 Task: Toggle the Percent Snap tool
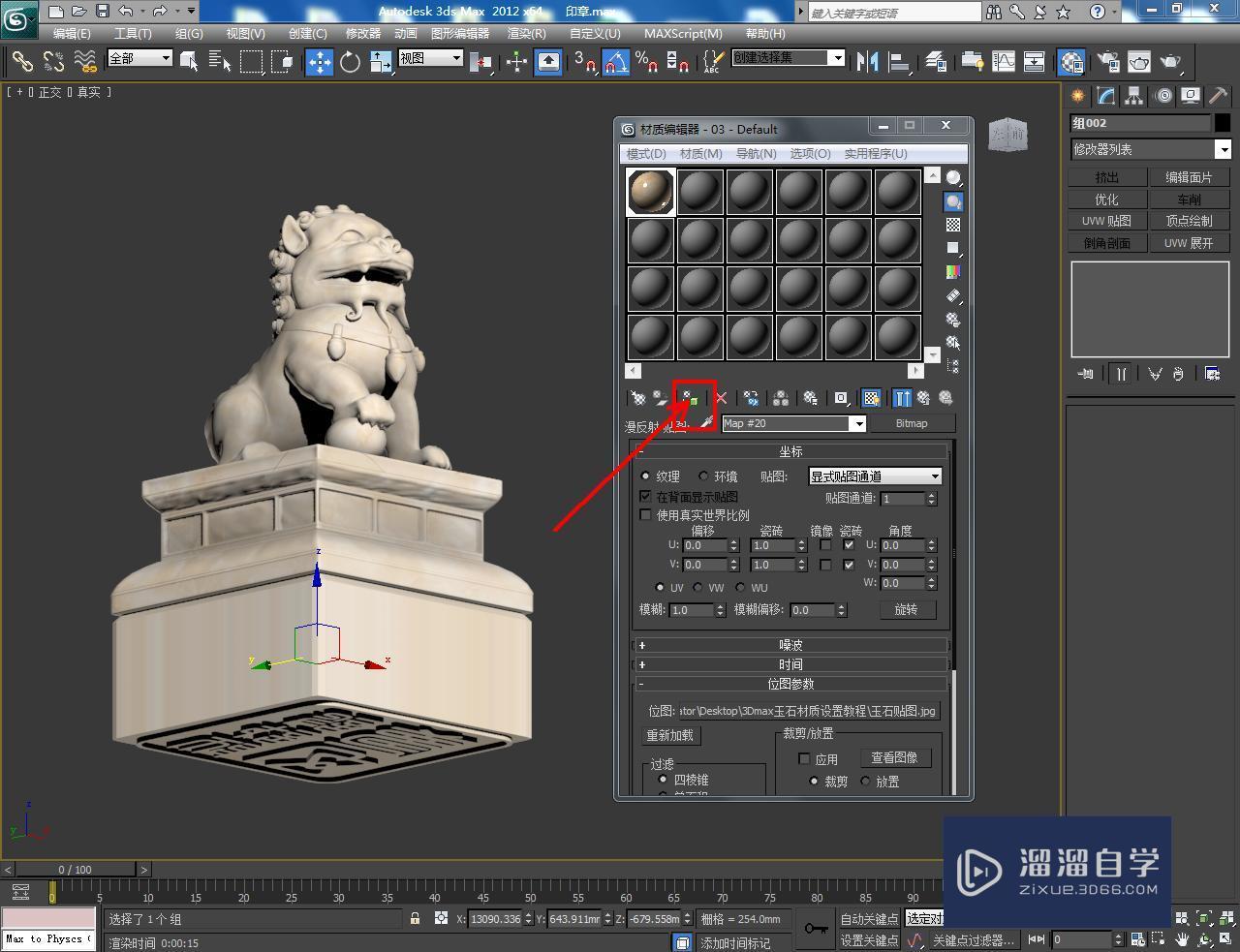tap(647, 62)
